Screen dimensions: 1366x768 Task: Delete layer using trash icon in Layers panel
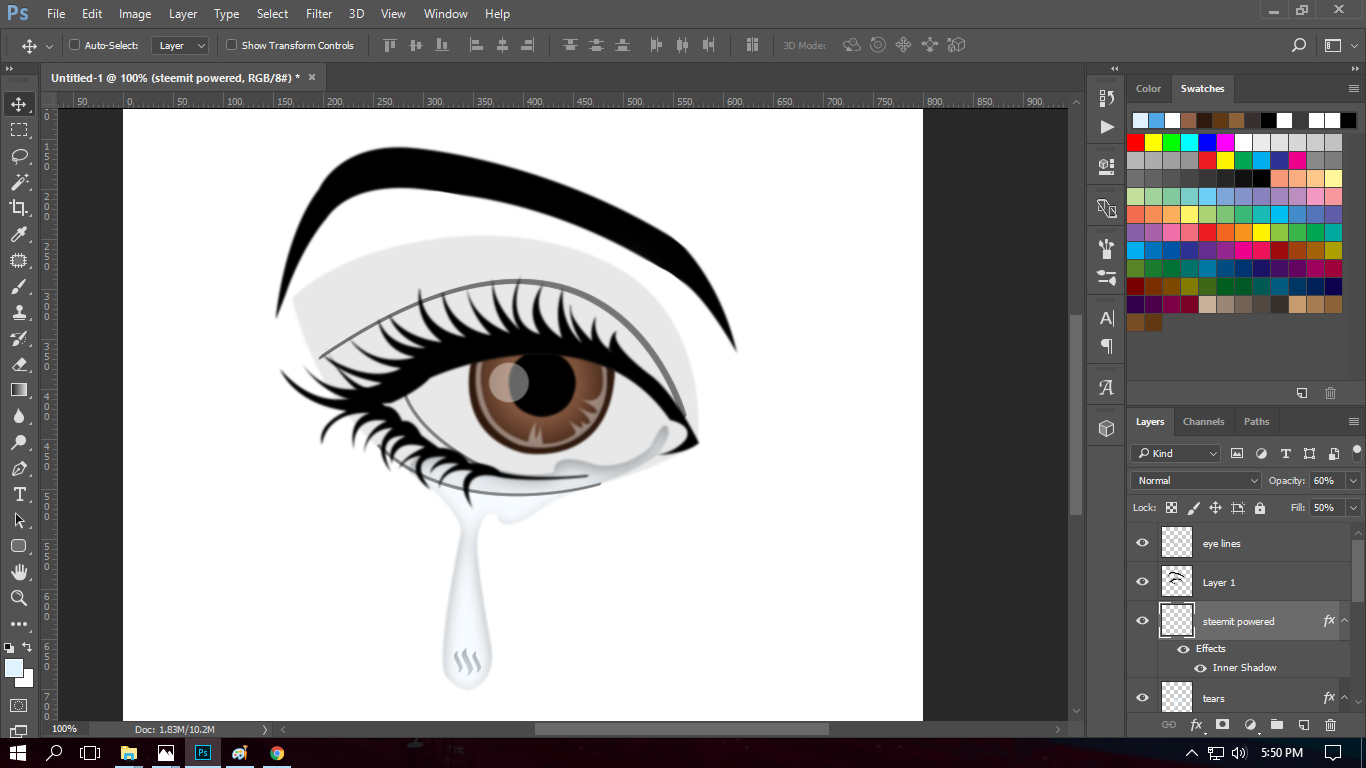[1330, 724]
